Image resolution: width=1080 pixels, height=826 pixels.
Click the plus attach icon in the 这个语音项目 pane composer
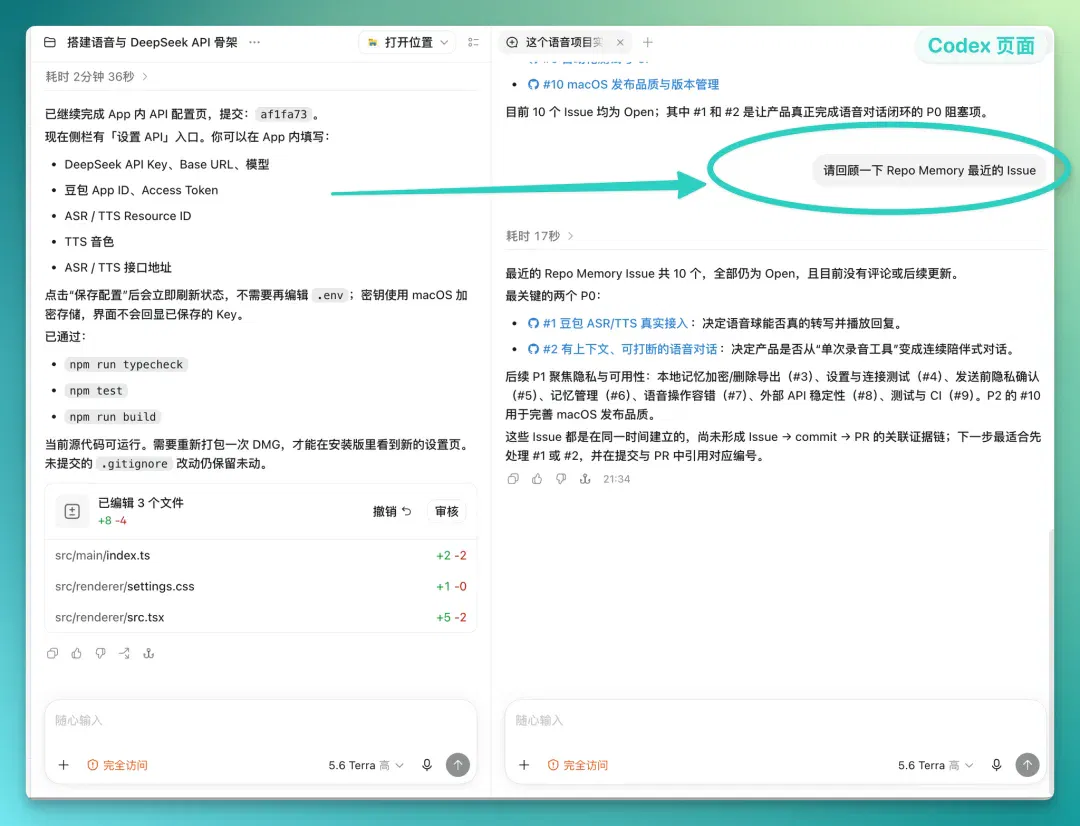click(524, 765)
